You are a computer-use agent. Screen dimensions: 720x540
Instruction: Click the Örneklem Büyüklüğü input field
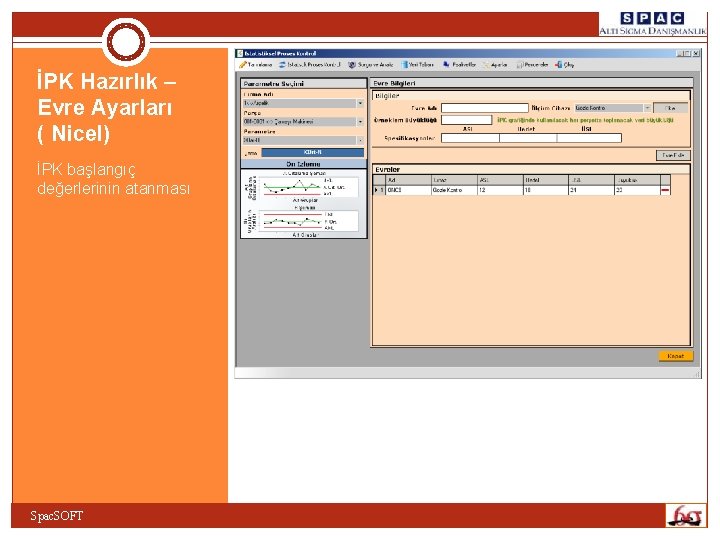(x=467, y=120)
